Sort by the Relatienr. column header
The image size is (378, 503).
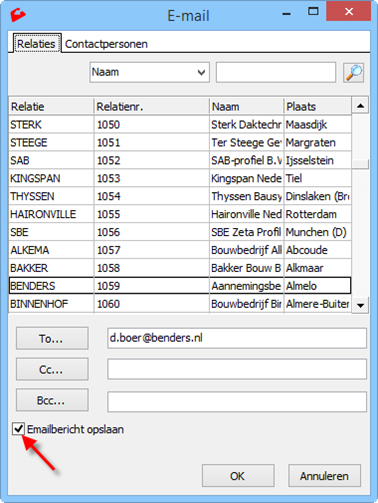tap(152, 107)
